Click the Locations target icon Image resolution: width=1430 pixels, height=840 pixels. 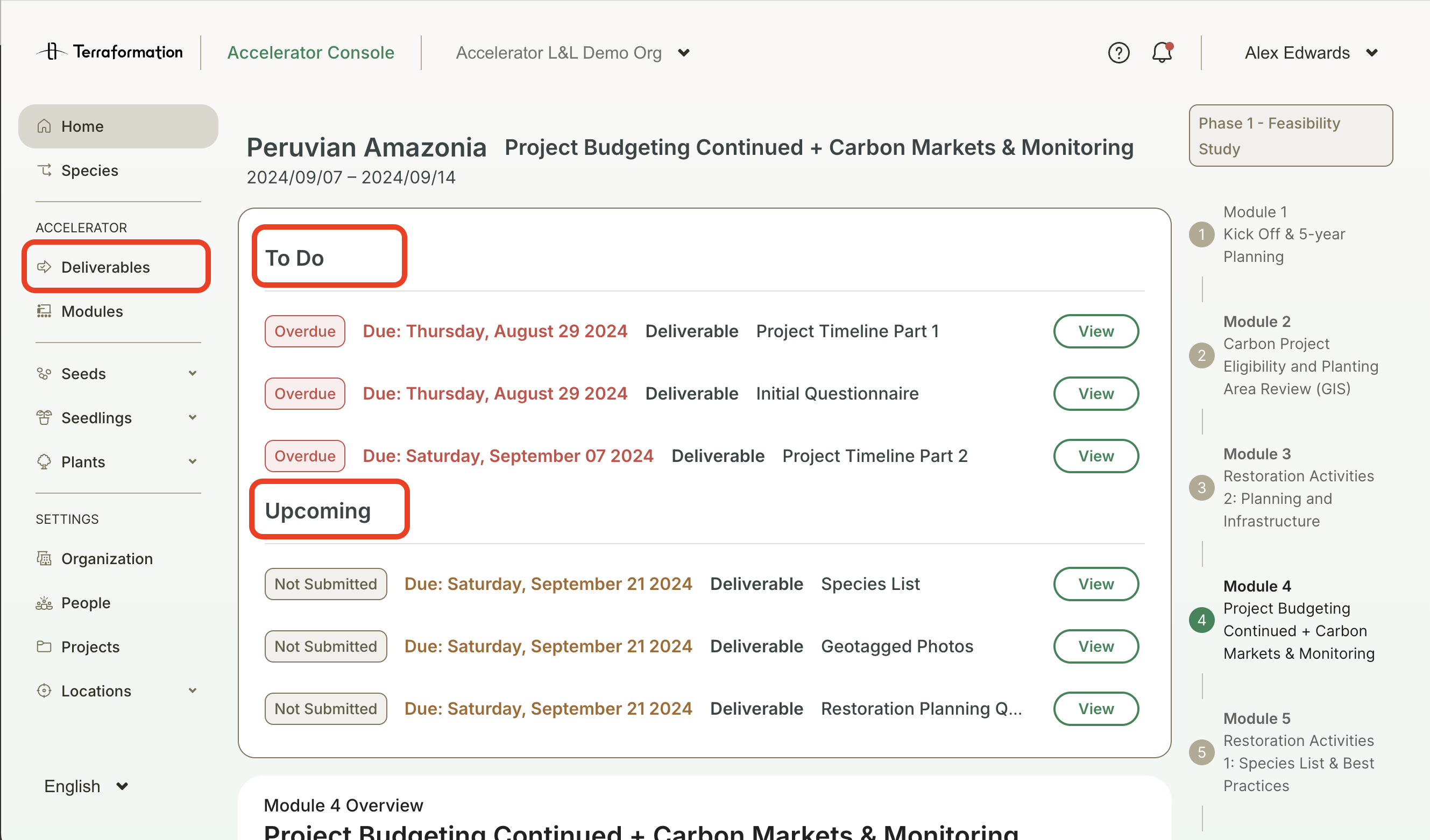coord(44,691)
